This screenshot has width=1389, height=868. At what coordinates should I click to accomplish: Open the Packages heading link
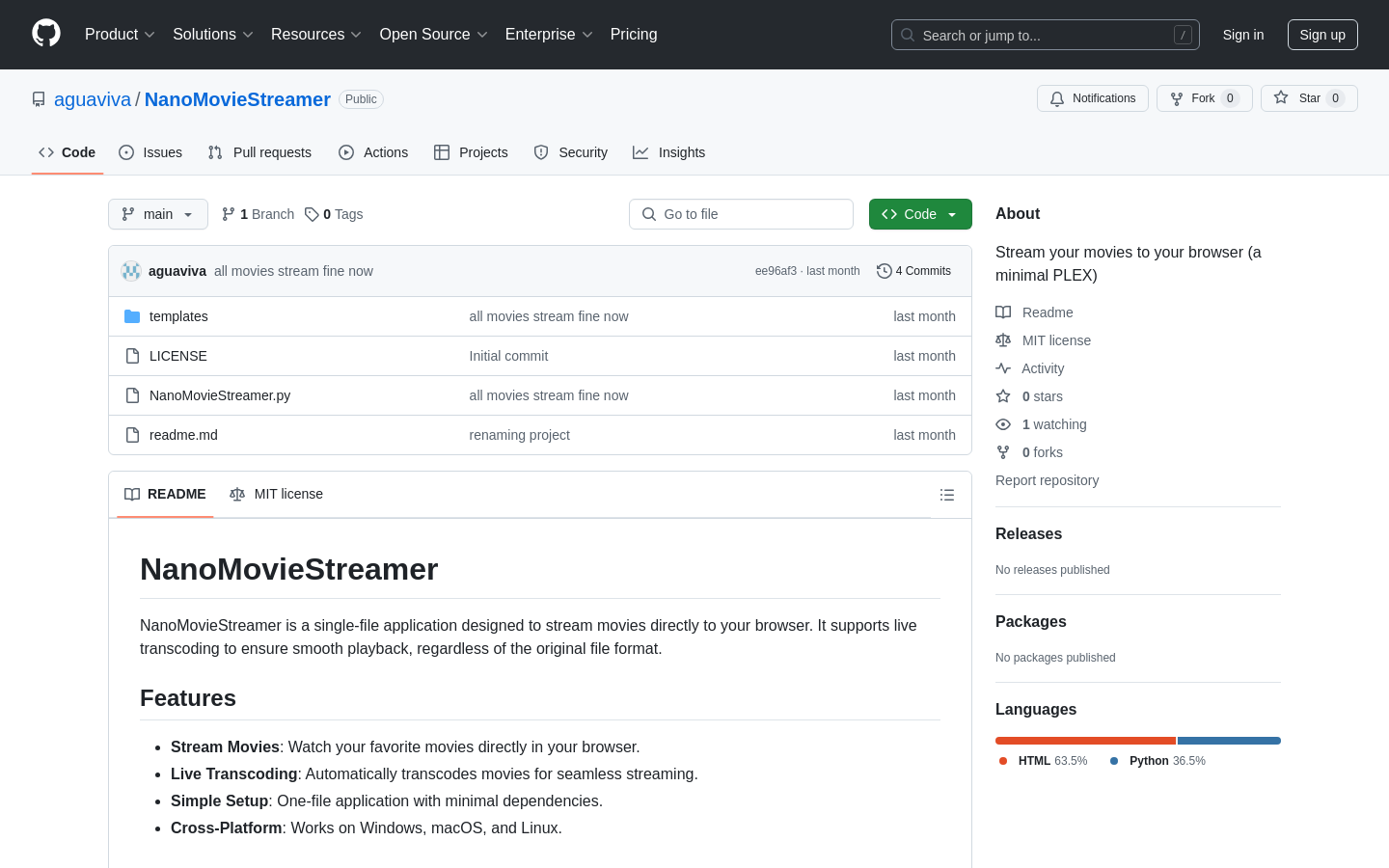(x=1030, y=622)
